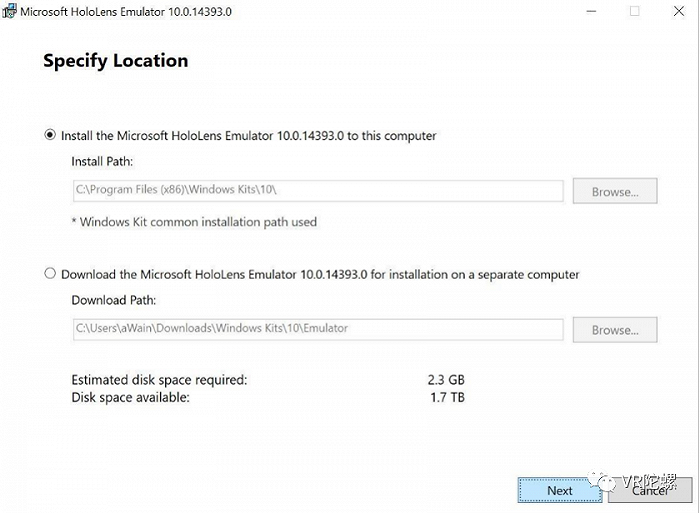
Task: Click the WeChat watermark logo near Cancel
Action: pos(601,481)
